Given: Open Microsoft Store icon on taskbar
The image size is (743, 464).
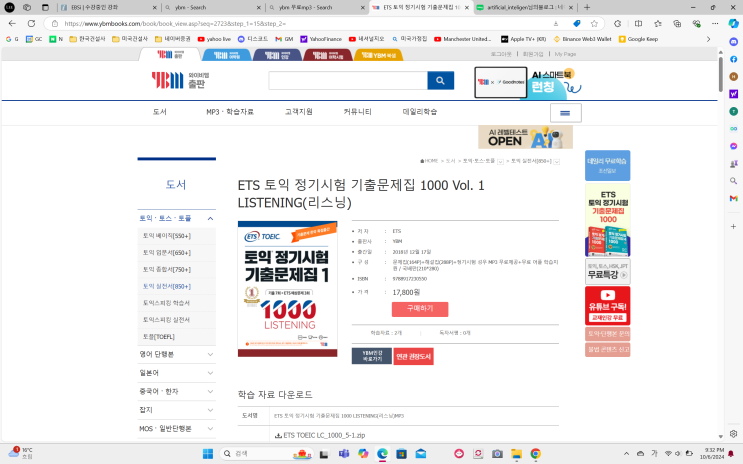Looking at the screenshot, I should coord(401,454).
